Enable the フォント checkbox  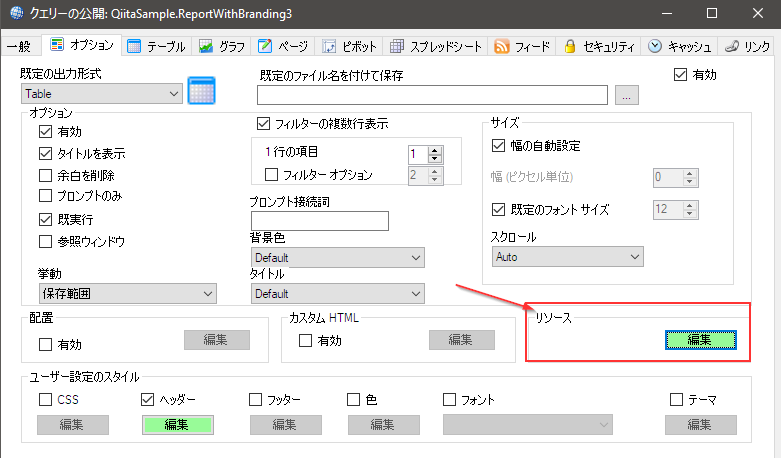(x=449, y=399)
